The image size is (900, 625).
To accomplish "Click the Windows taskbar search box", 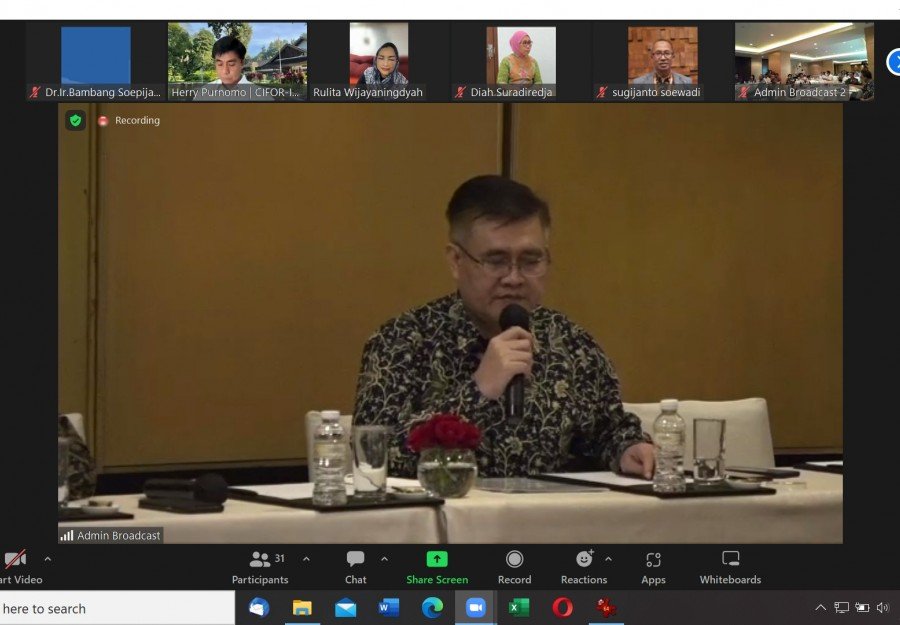I will coord(117,608).
